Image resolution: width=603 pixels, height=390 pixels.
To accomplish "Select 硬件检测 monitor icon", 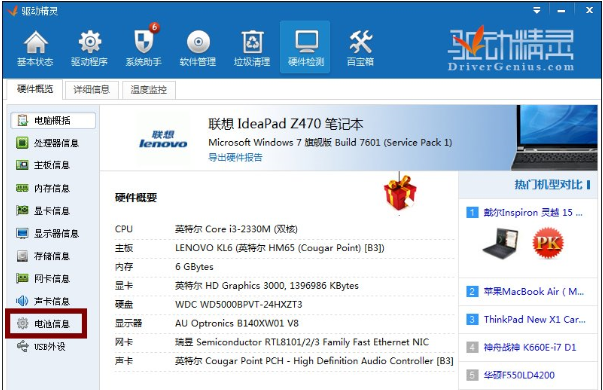I will [x=306, y=48].
